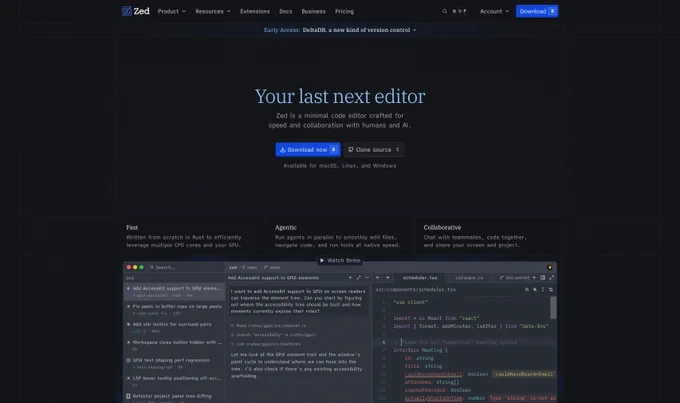The width and height of the screenshot is (680, 403).
Task: Click the Clone source button
Action: point(374,150)
